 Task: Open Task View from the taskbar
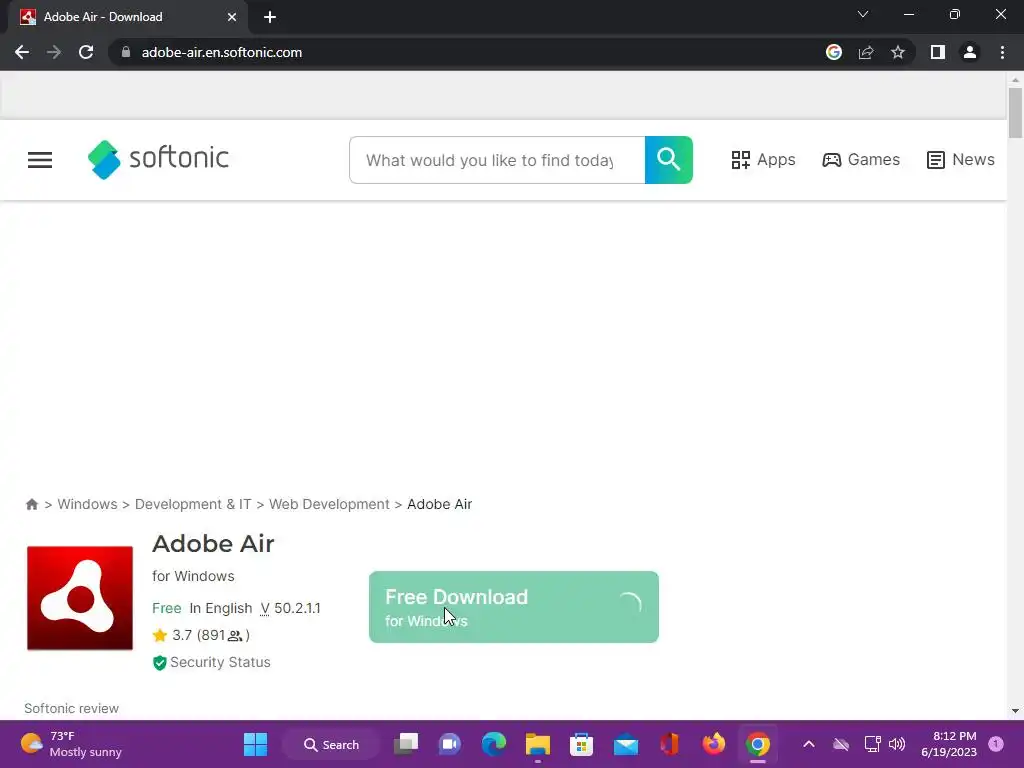[x=406, y=744]
